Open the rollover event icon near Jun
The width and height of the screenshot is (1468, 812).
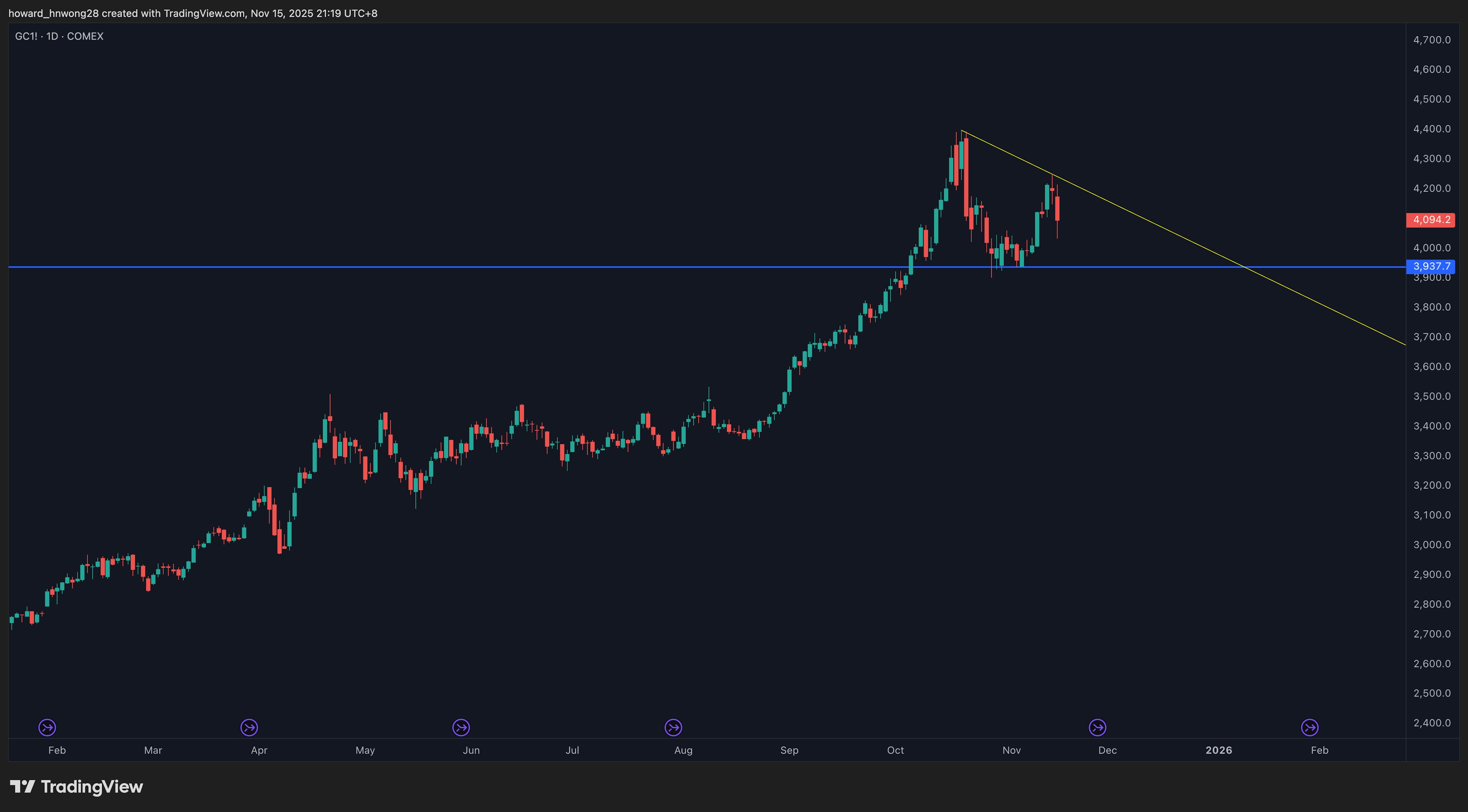click(461, 727)
